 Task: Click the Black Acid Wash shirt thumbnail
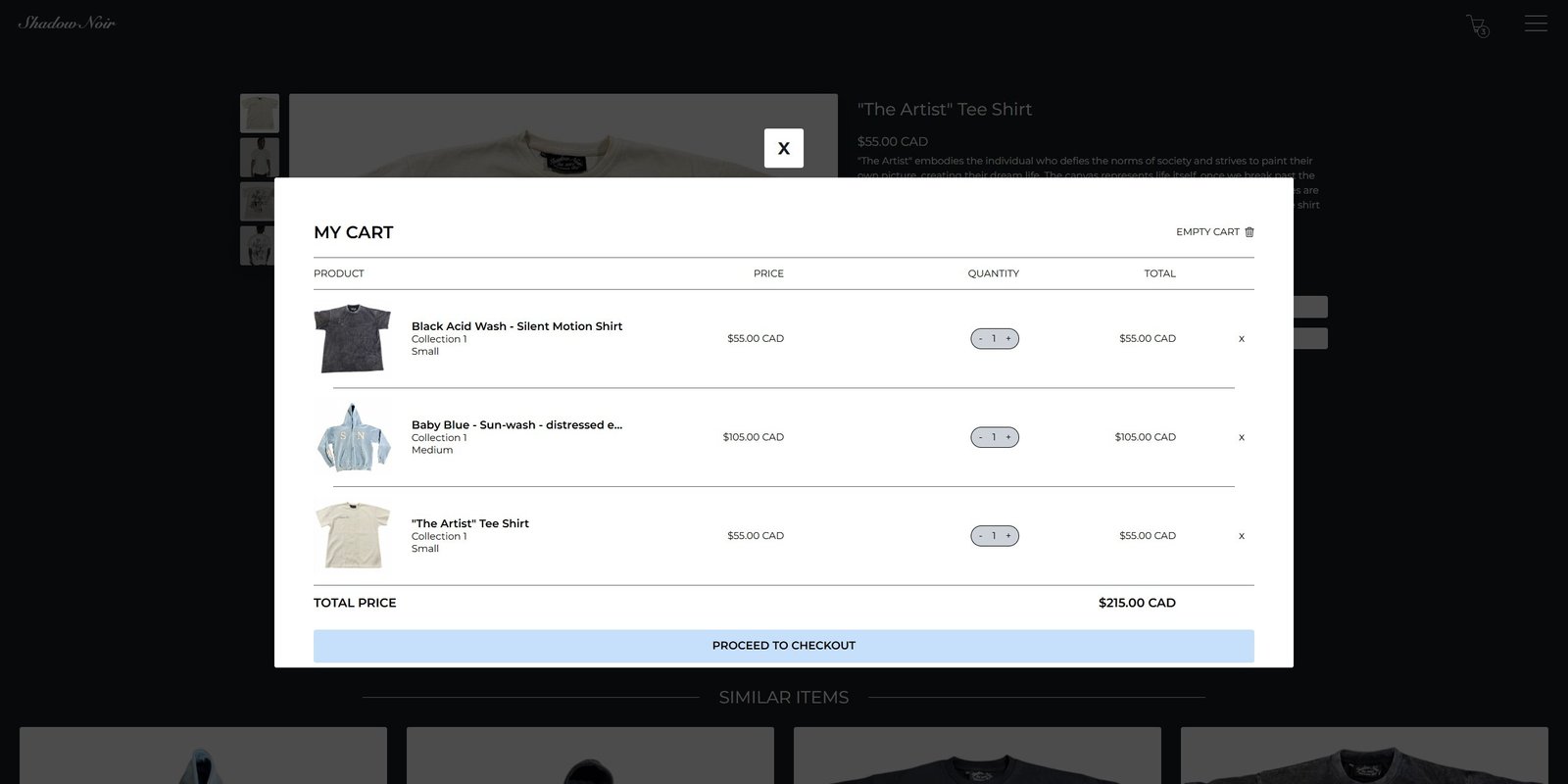(353, 338)
